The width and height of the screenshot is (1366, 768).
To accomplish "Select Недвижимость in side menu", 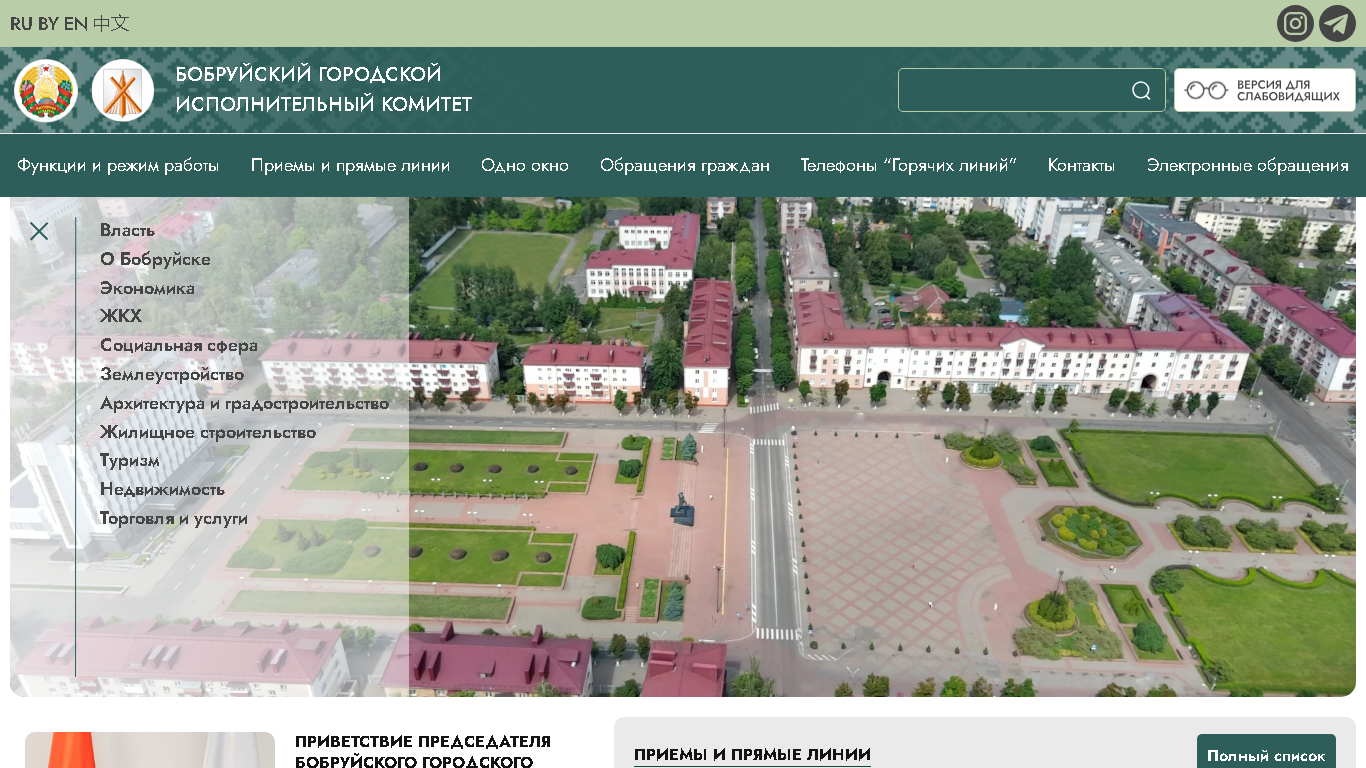I will pyautogui.click(x=162, y=490).
